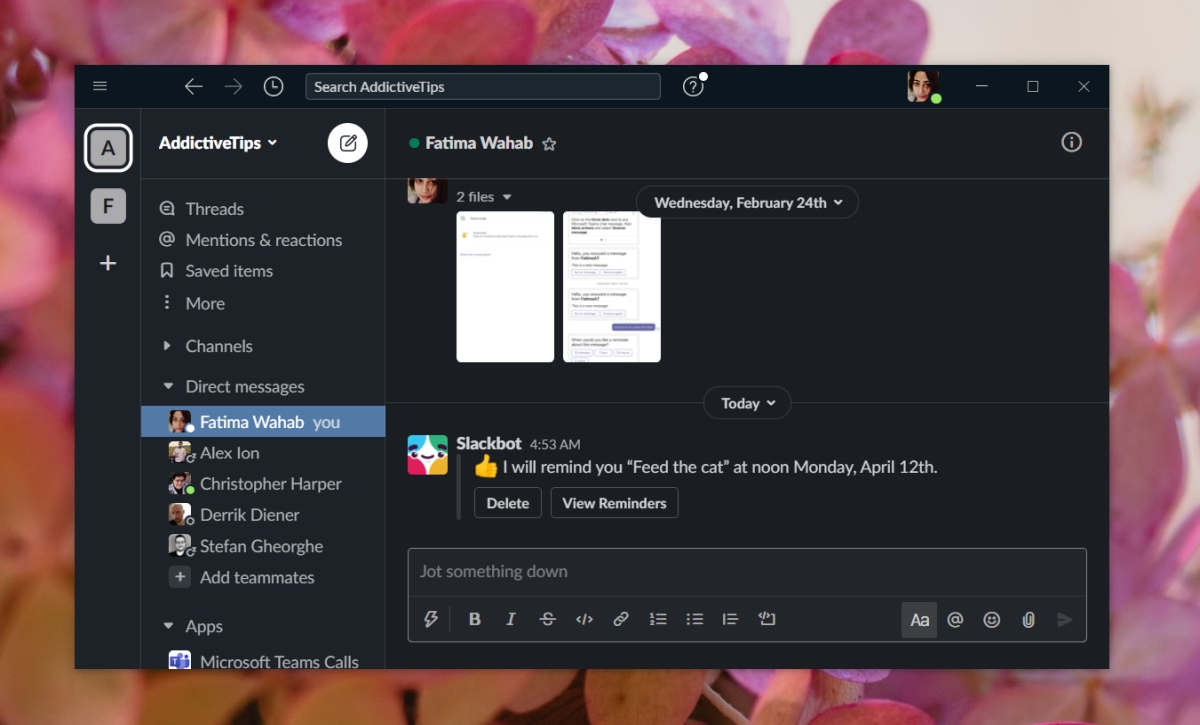Open help question mark icon
This screenshot has width=1200, height=725.
[693, 87]
